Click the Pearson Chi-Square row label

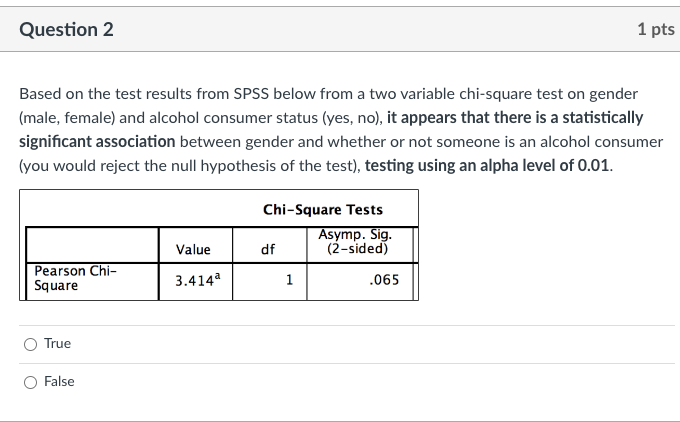(x=75, y=278)
